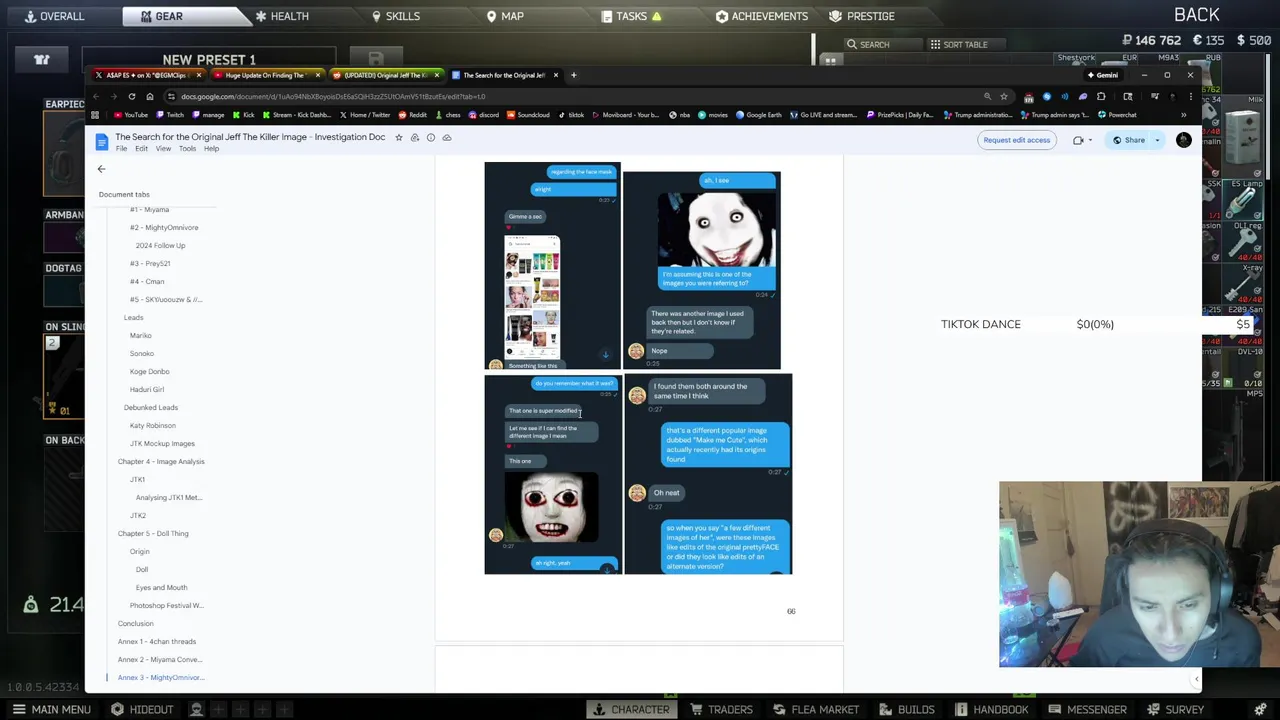Viewport: 1280px width, 720px height.
Task: Expand the Share options arrow
Action: click(x=1157, y=140)
